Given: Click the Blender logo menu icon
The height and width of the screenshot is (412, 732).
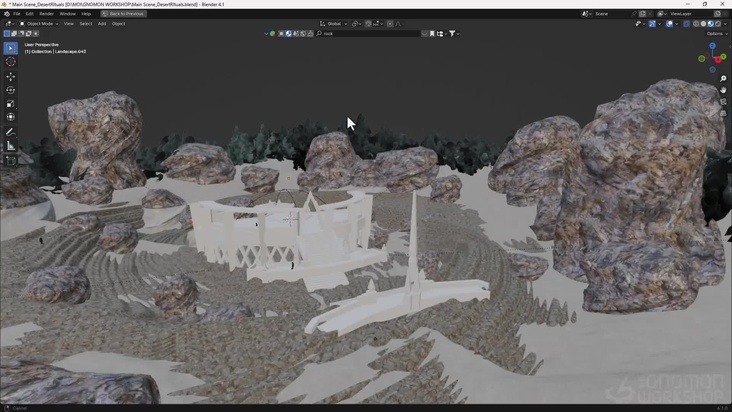Looking at the screenshot, I should click(x=7, y=14).
